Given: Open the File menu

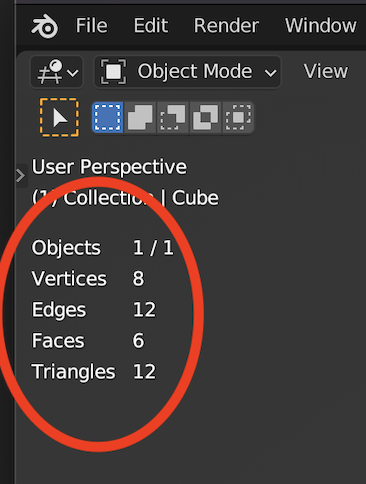Looking at the screenshot, I should [x=92, y=26].
